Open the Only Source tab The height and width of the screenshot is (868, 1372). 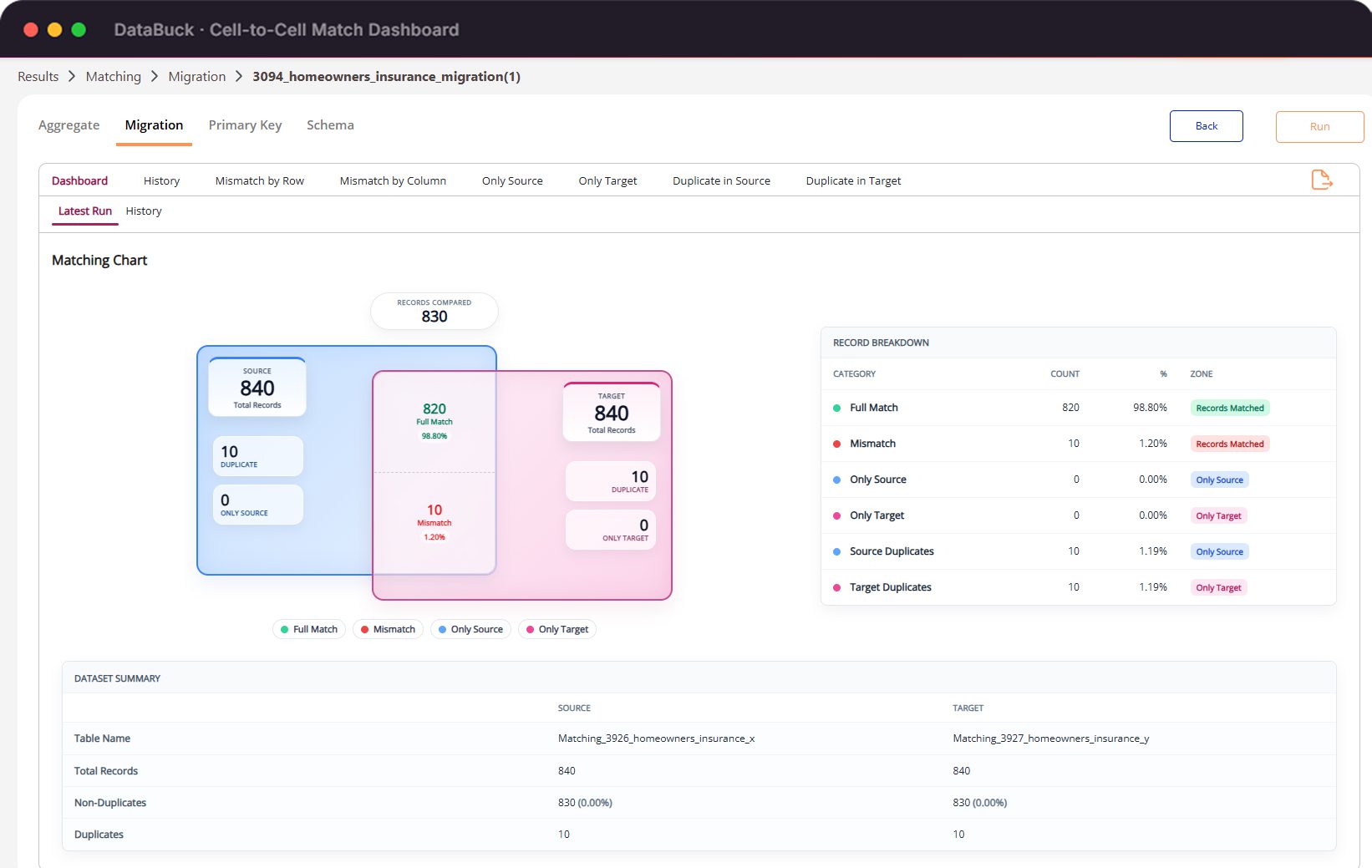512,180
